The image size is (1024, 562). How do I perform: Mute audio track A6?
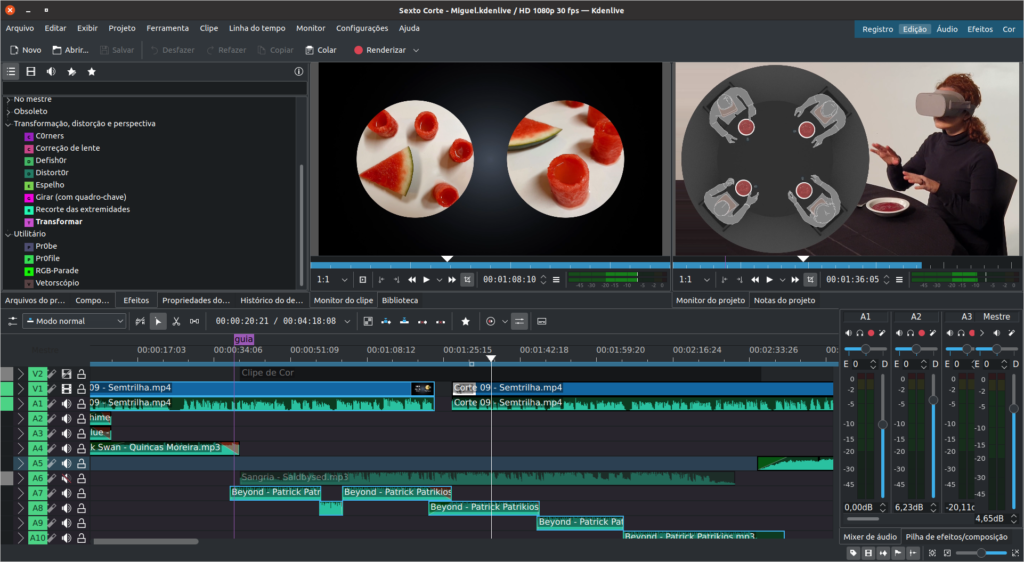click(66, 479)
